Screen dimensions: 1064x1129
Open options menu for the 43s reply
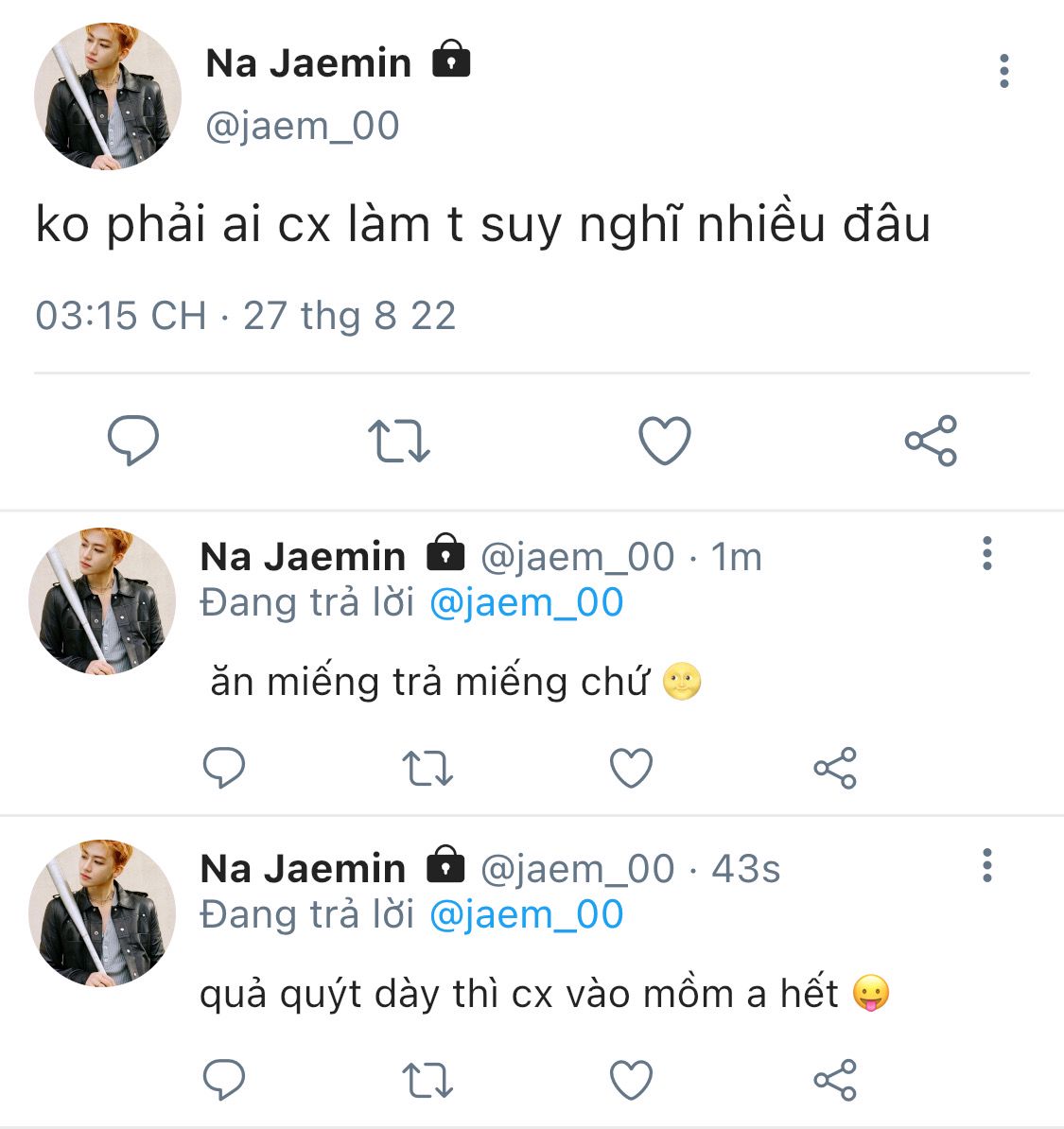coord(987,865)
